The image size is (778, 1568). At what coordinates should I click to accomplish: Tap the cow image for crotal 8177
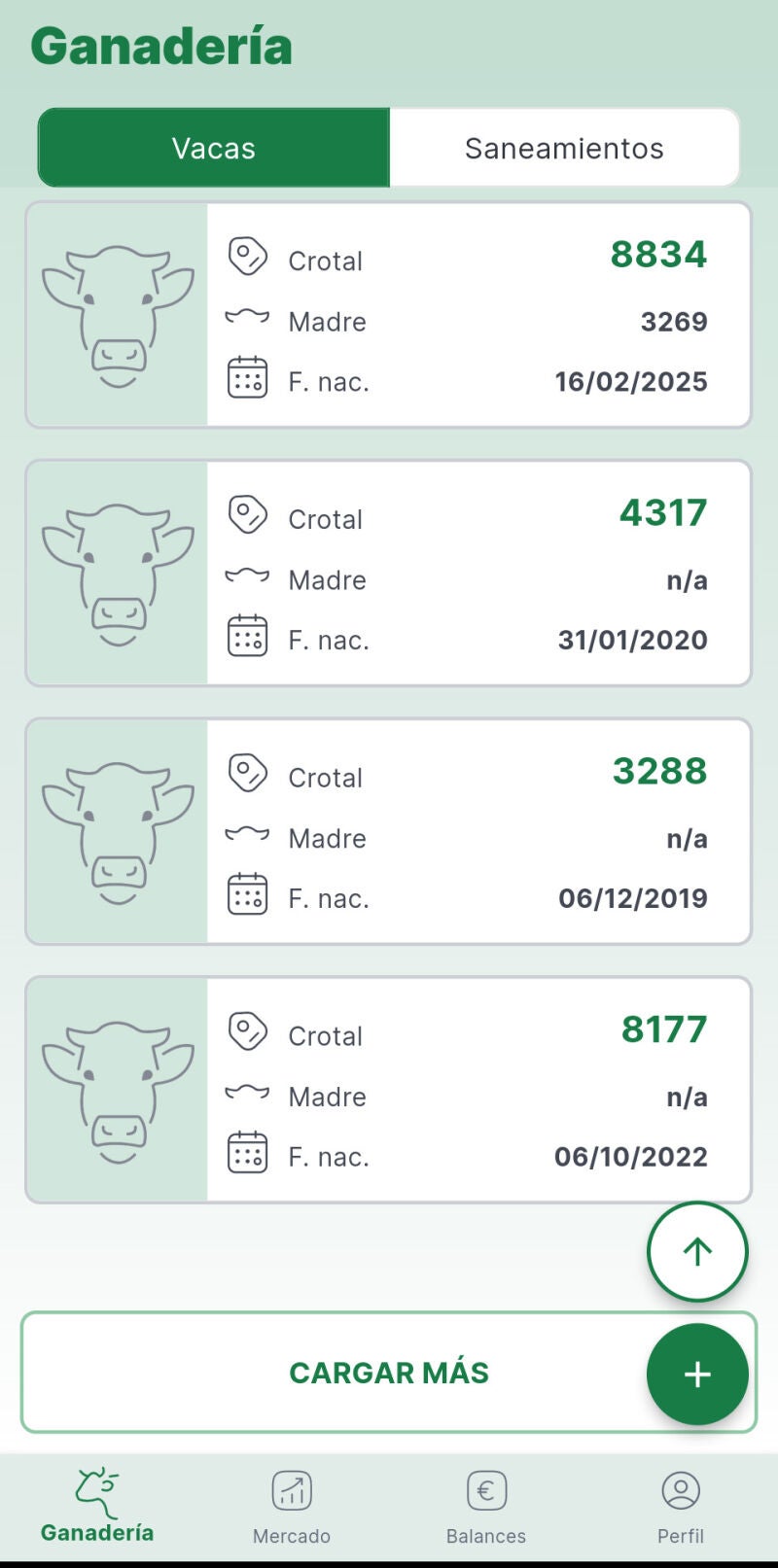coord(118,1091)
